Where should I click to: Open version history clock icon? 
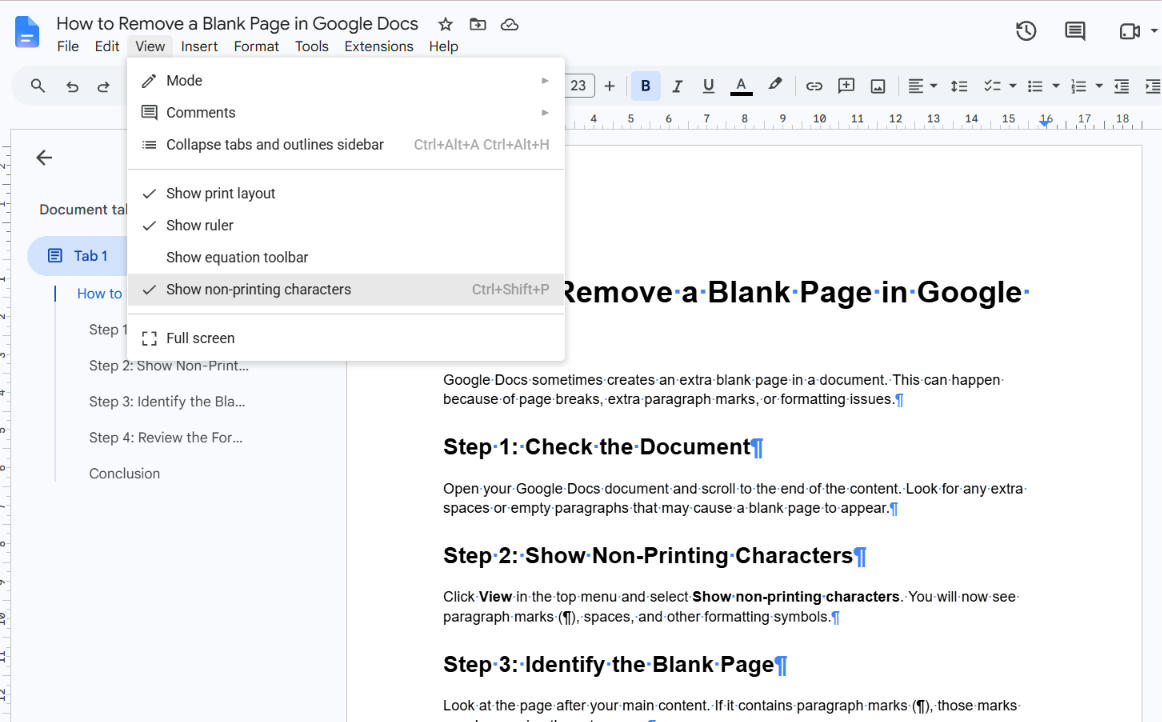tap(1026, 31)
